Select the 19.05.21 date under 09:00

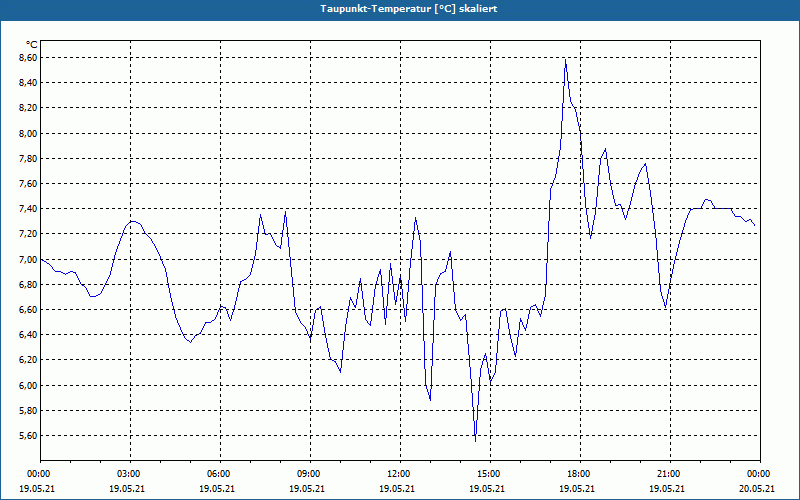307,488
